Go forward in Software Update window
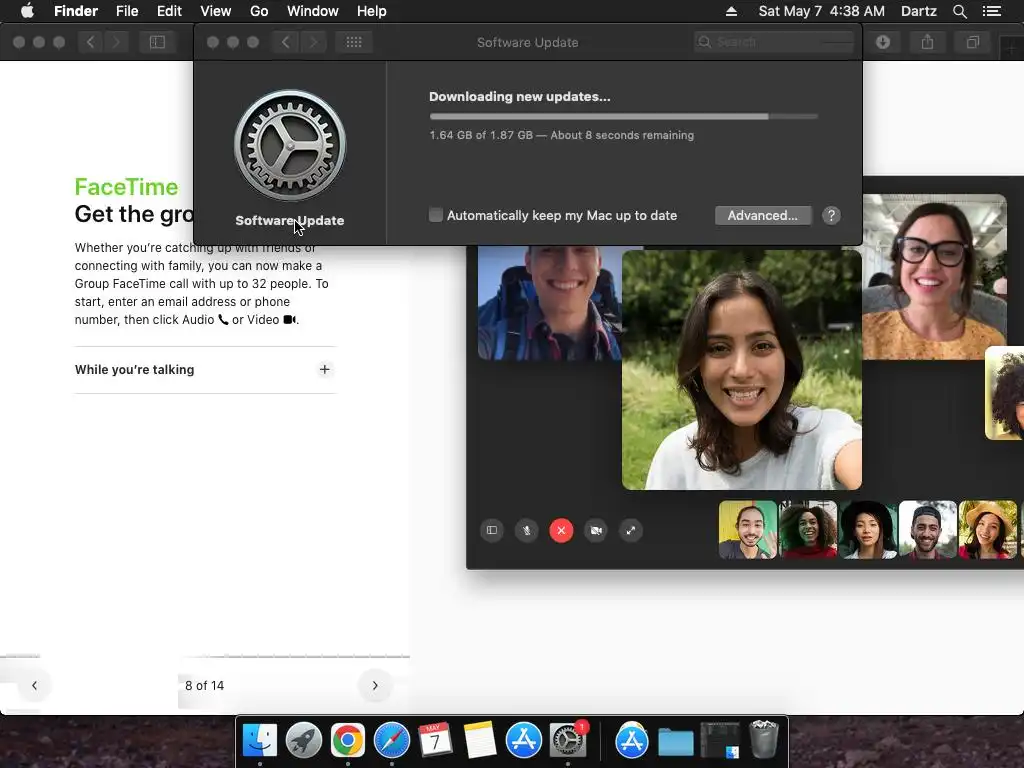The image size is (1024, 768). [x=313, y=42]
